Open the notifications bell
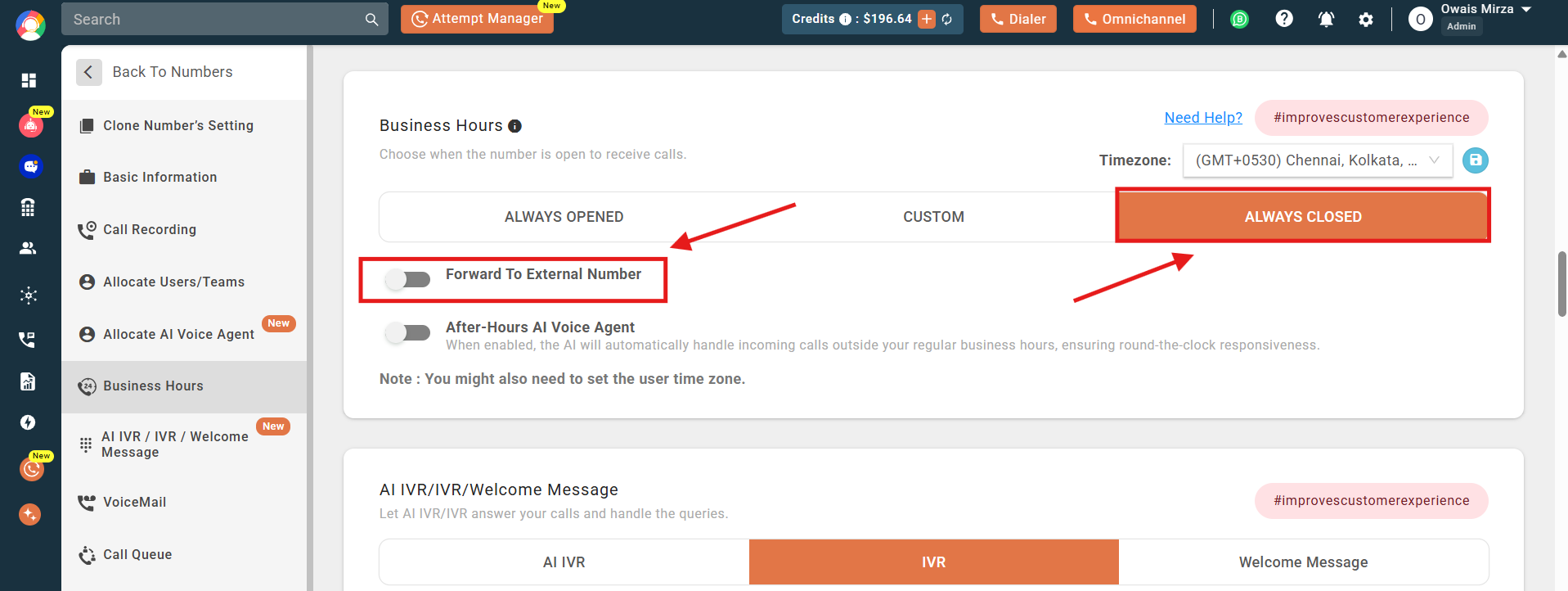Screen dimensions: 1568x591 pyautogui.click(x=1326, y=19)
